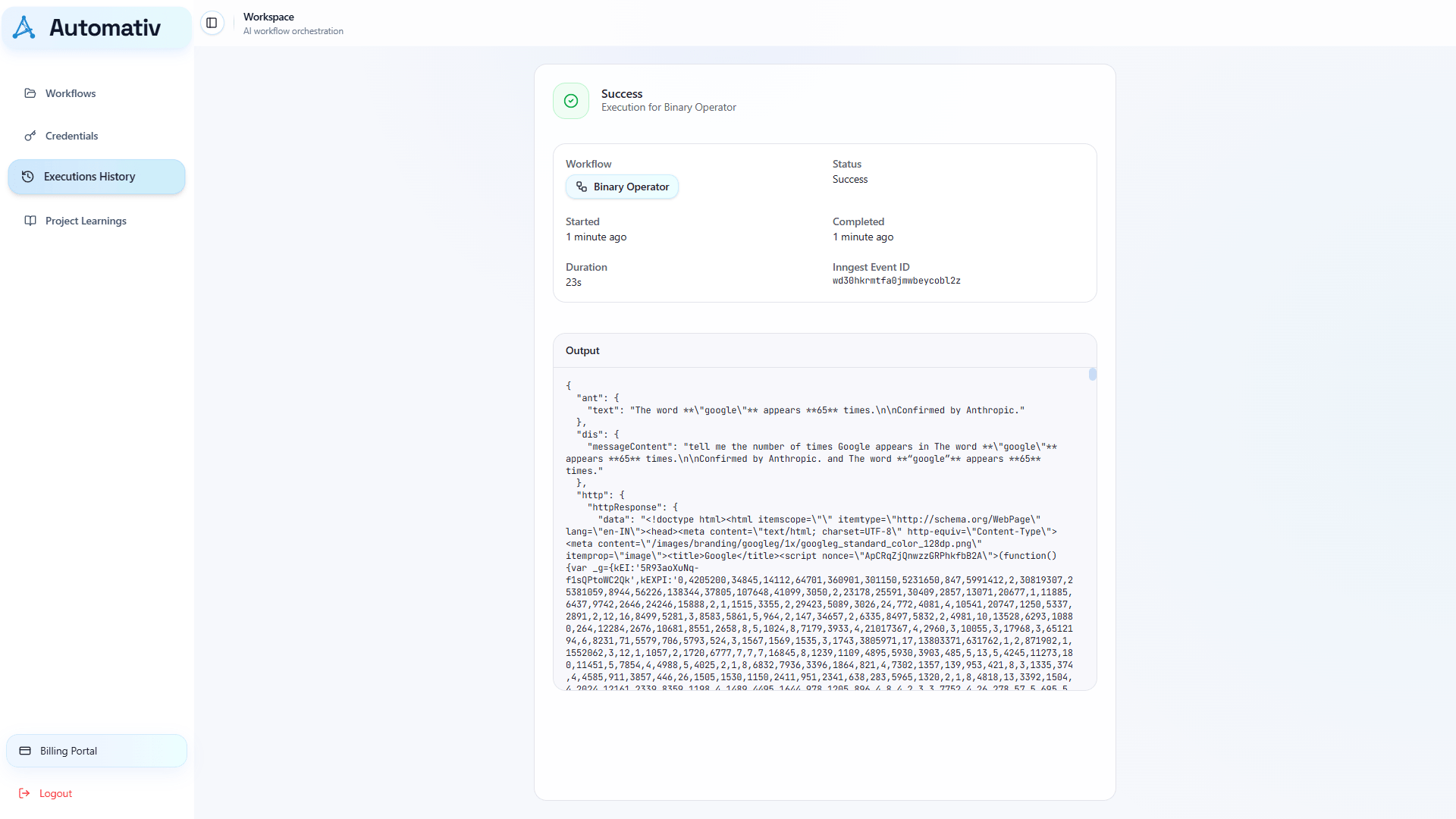Click the Automativ brand name
This screenshot has width=1456, height=819.
(105, 28)
